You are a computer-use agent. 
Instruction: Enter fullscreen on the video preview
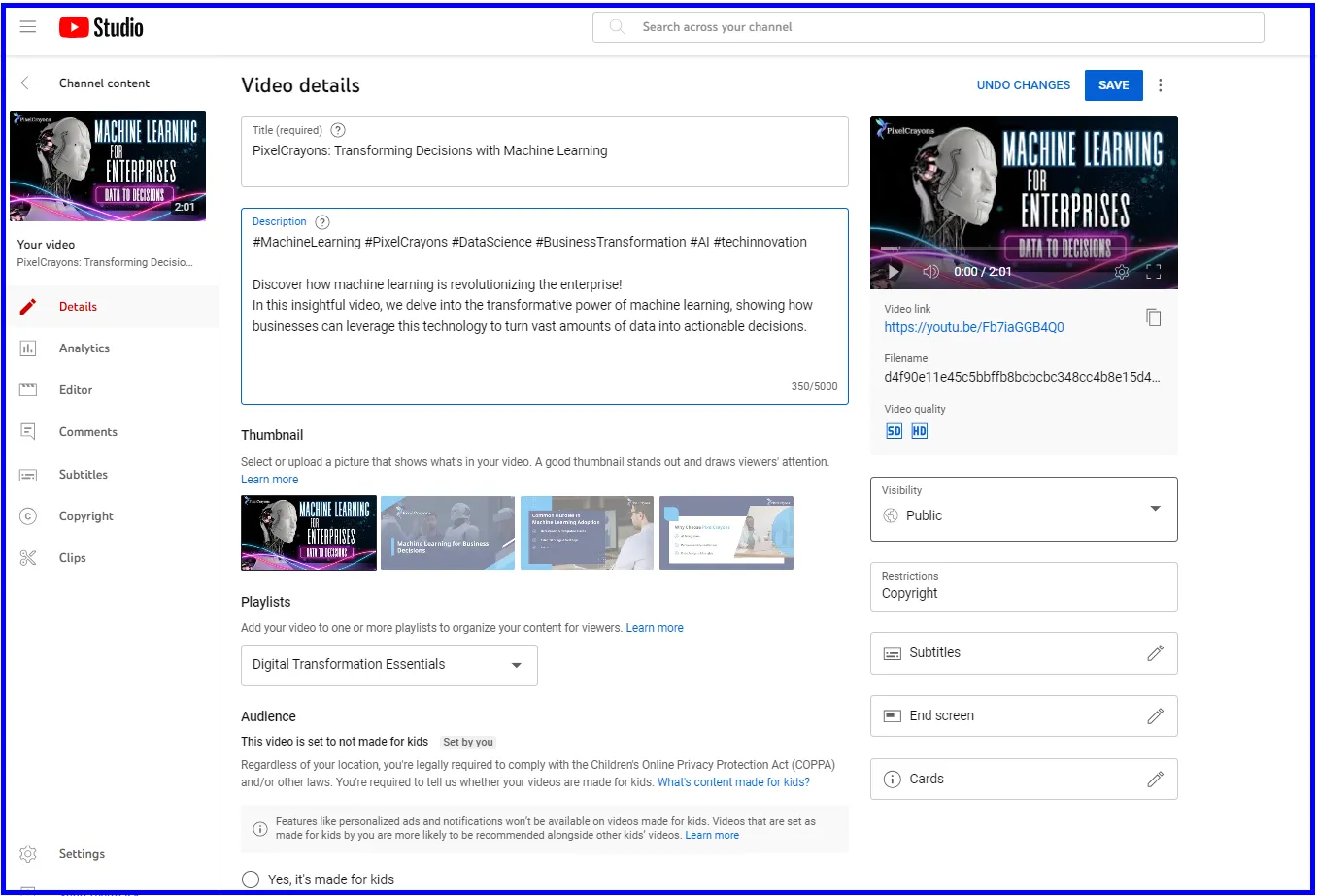(1154, 272)
